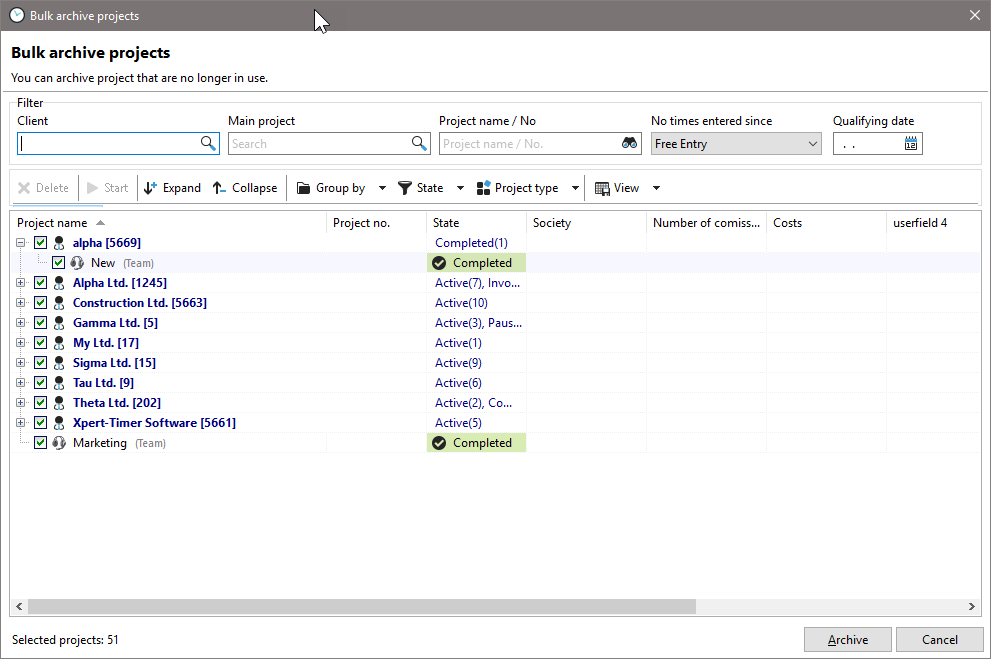Image resolution: width=991 pixels, height=659 pixels.
Task: Click the Collapse toolbar icon
Action: (x=219, y=188)
